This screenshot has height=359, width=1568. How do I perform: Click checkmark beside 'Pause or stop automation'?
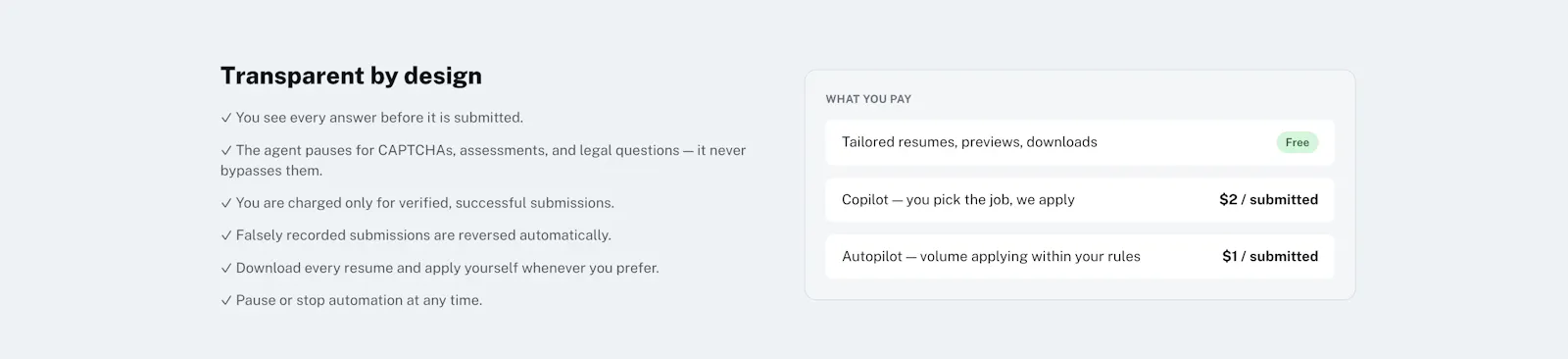point(226,300)
